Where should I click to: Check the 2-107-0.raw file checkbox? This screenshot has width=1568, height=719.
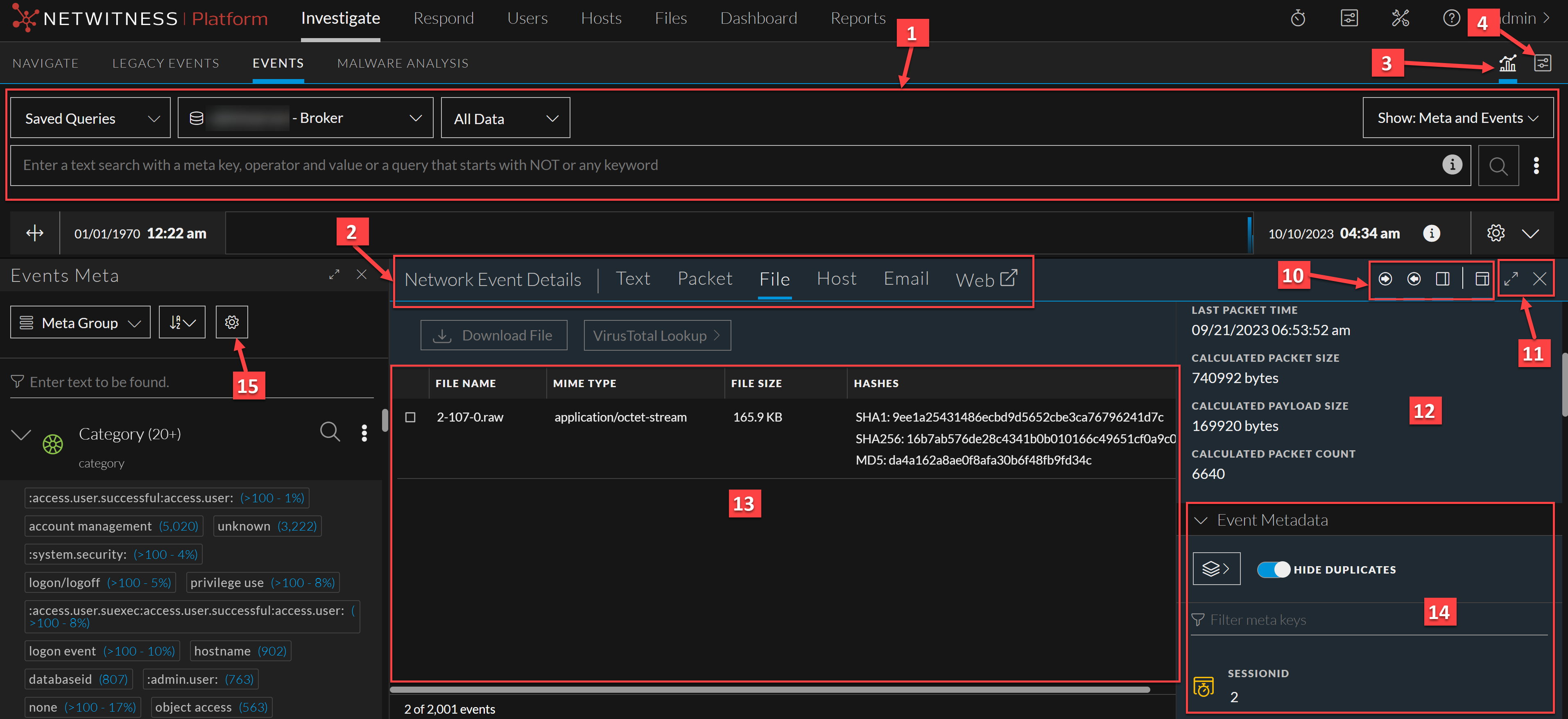point(410,417)
